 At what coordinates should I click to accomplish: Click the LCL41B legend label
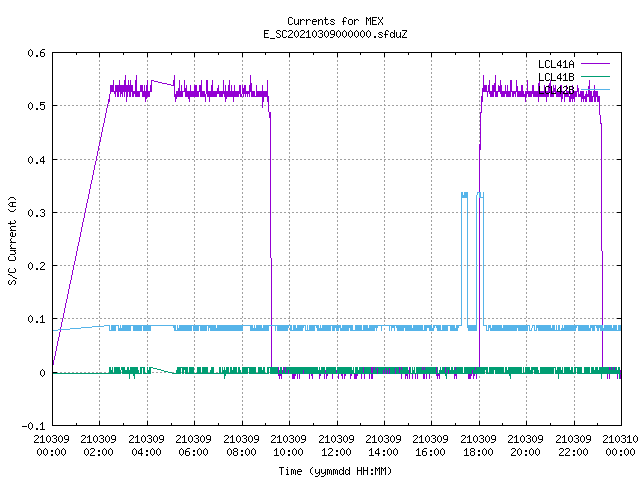pos(556,77)
